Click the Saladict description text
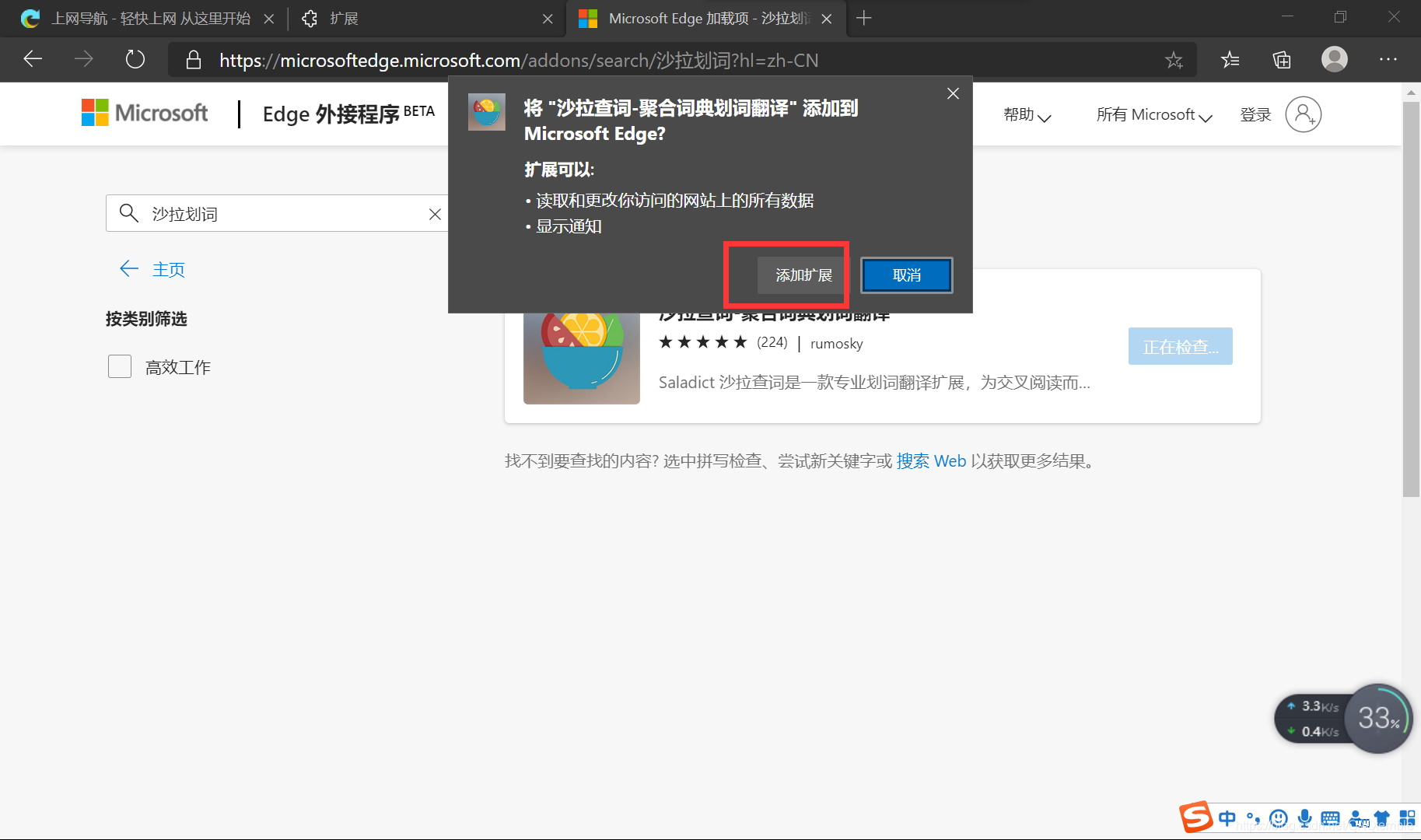The width and height of the screenshot is (1421, 840). click(x=874, y=383)
